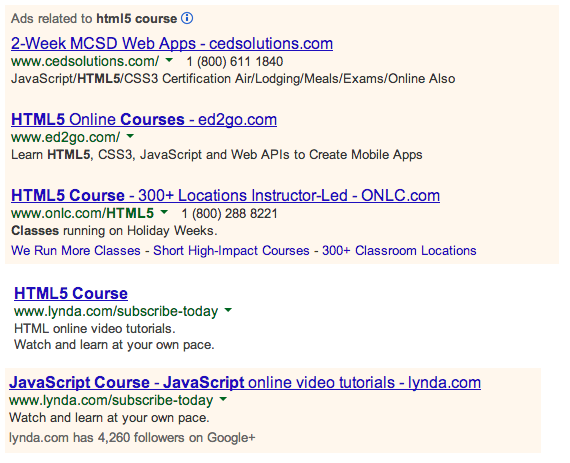570x463 pixels.
Task: Expand arrow beside lynda URL under HTML5 Course
Action: [x=228, y=310]
